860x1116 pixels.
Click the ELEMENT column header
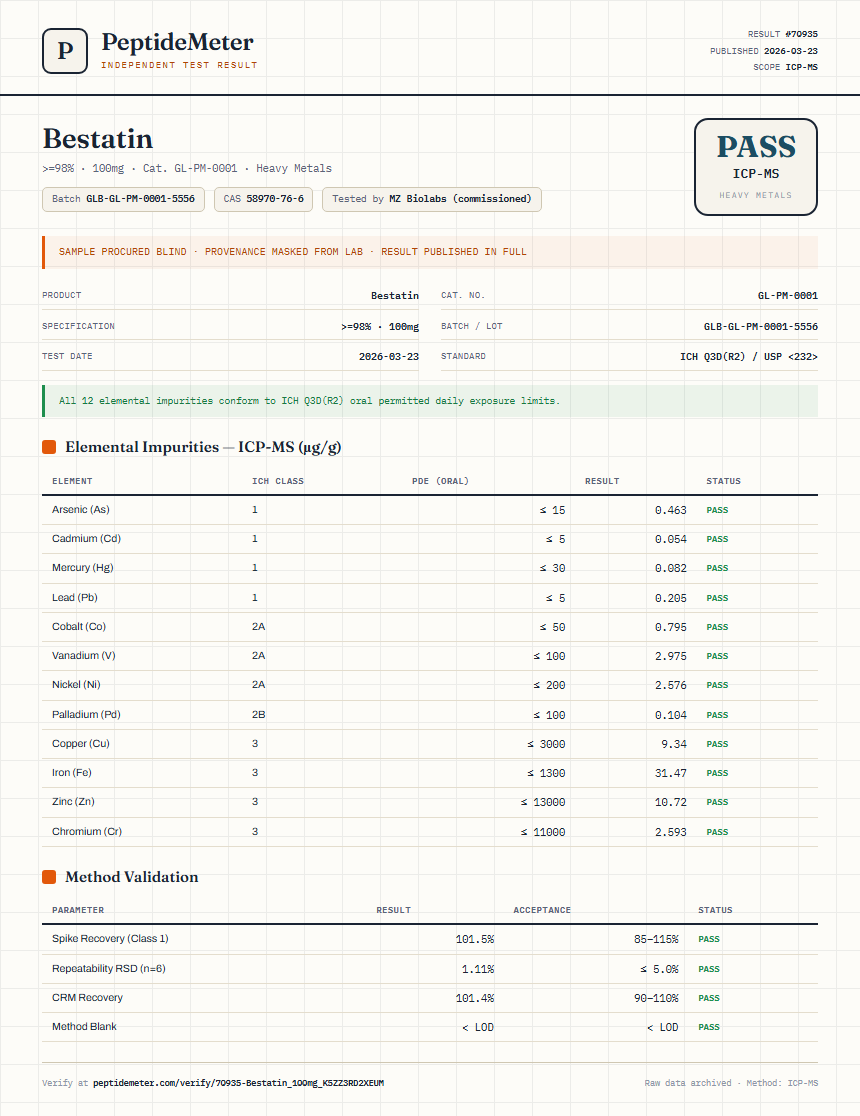(x=72, y=481)
